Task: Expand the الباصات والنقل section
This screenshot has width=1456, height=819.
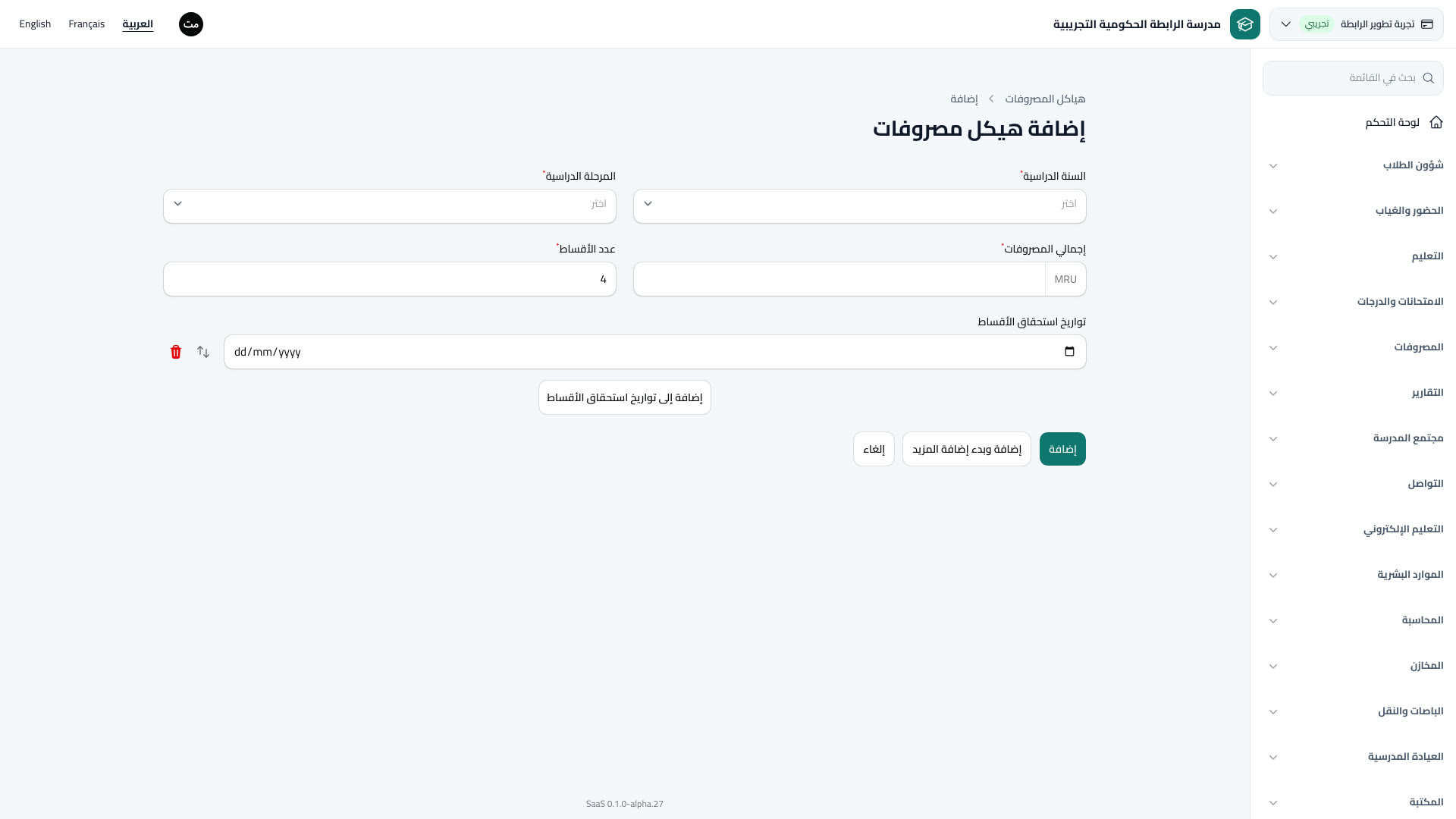Action: [x=1353, y=711]
